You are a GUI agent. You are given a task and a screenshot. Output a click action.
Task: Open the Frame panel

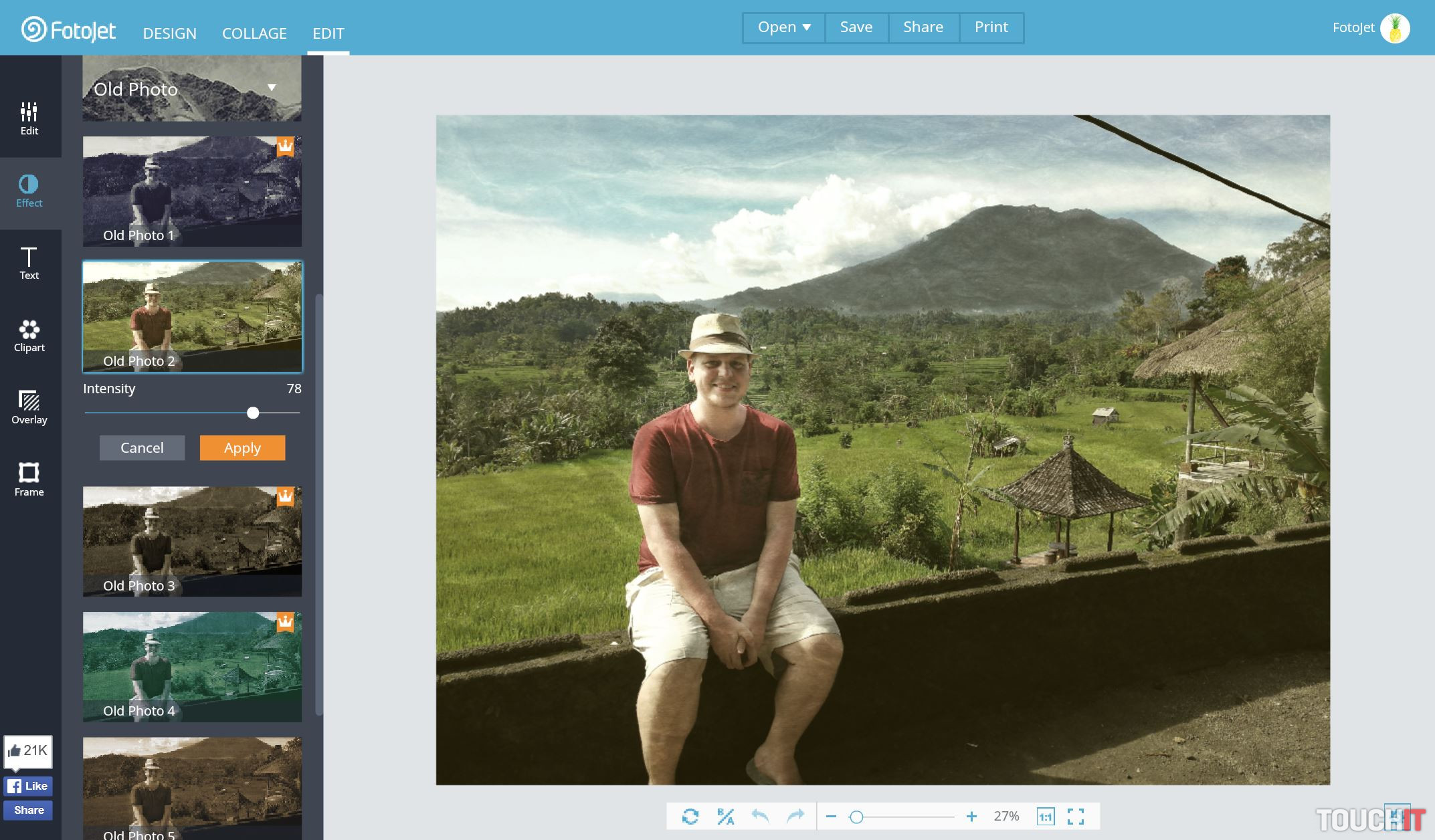(x=29, y=480)
